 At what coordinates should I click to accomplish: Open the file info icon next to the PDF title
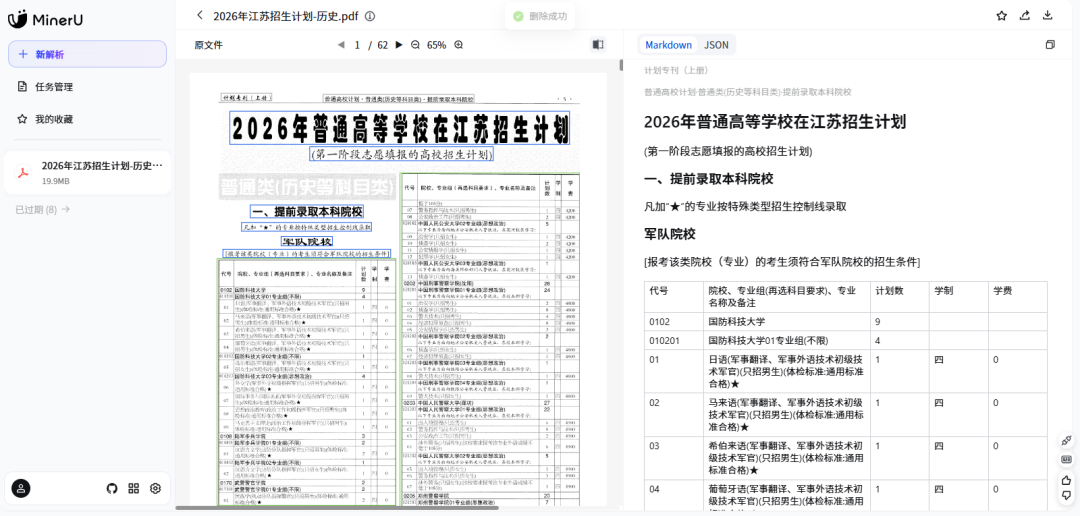click(370, 16)
